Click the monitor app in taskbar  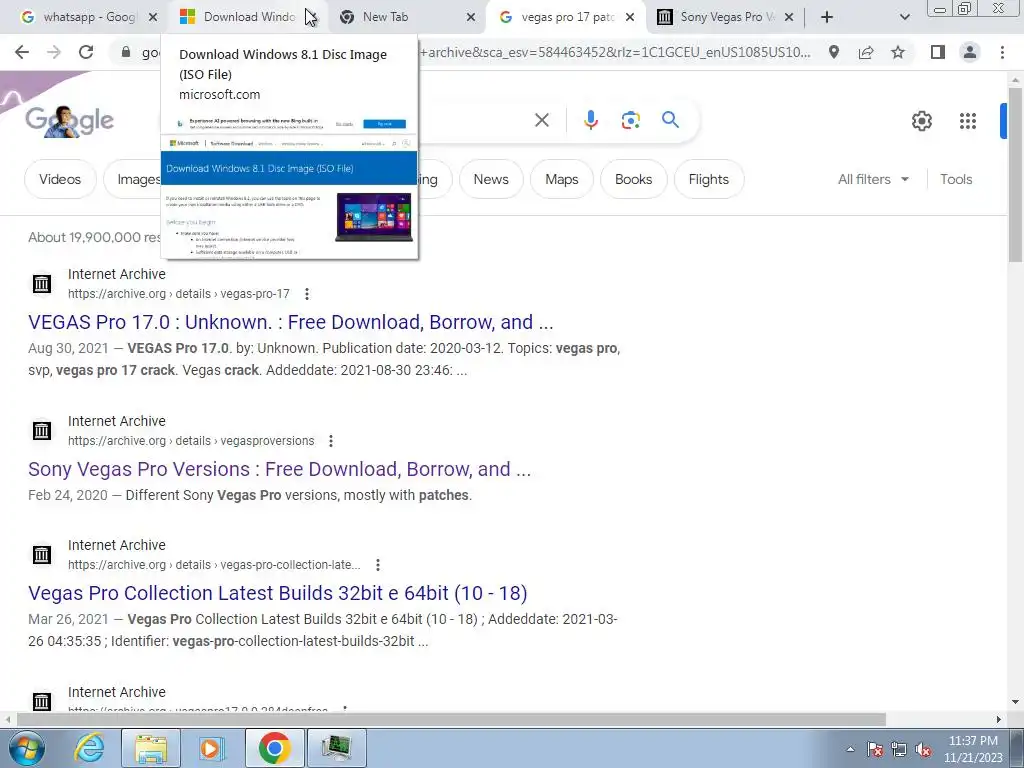pyautogui.click(x=336, y=748)
